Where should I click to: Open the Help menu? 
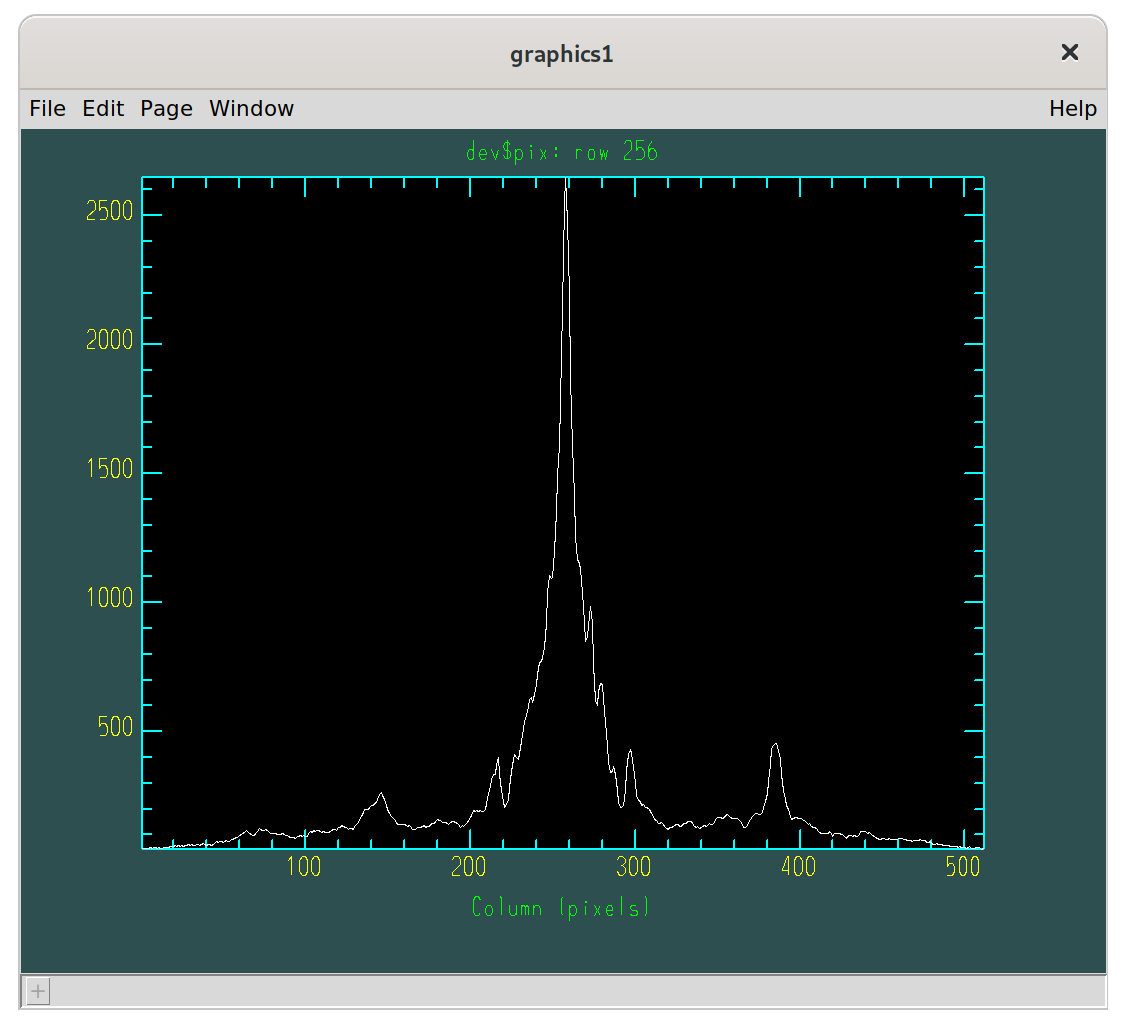(1072, 108)
